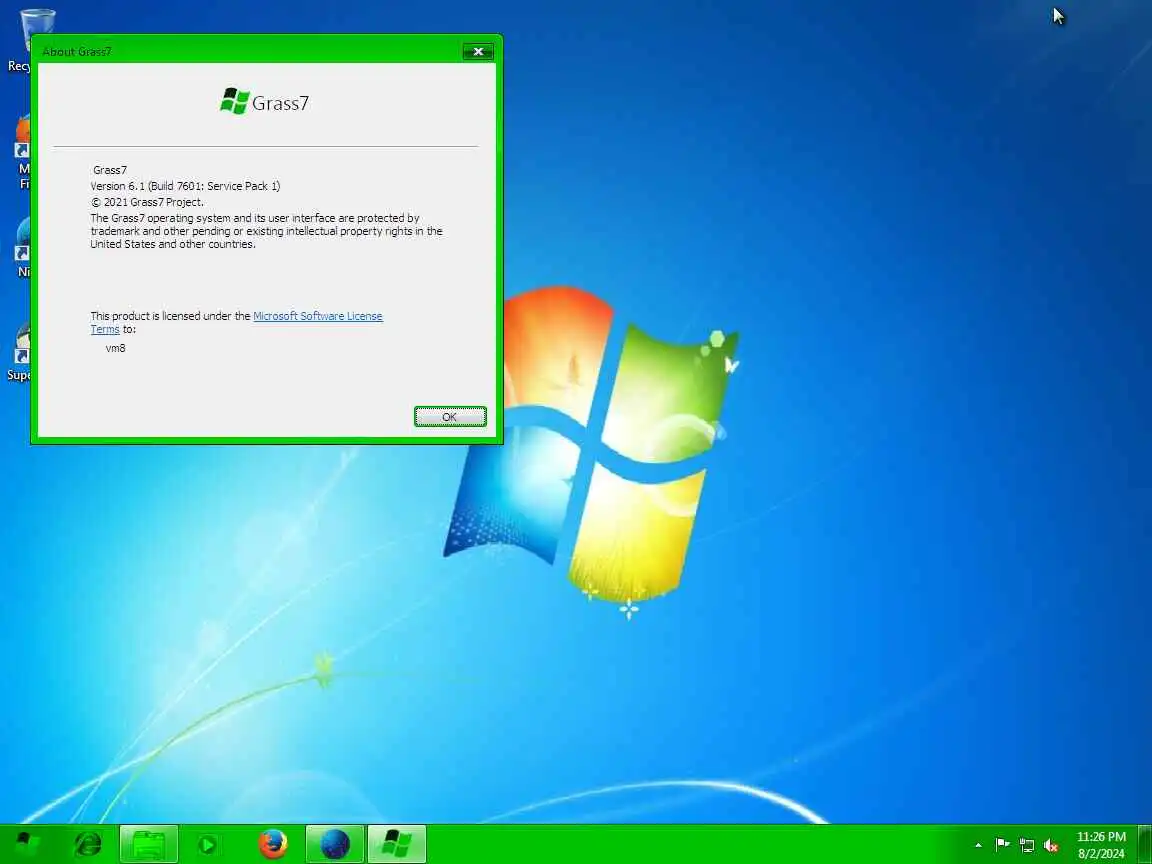
Task: Click the licensee name 'vm8'
Action: coord(115,348)
